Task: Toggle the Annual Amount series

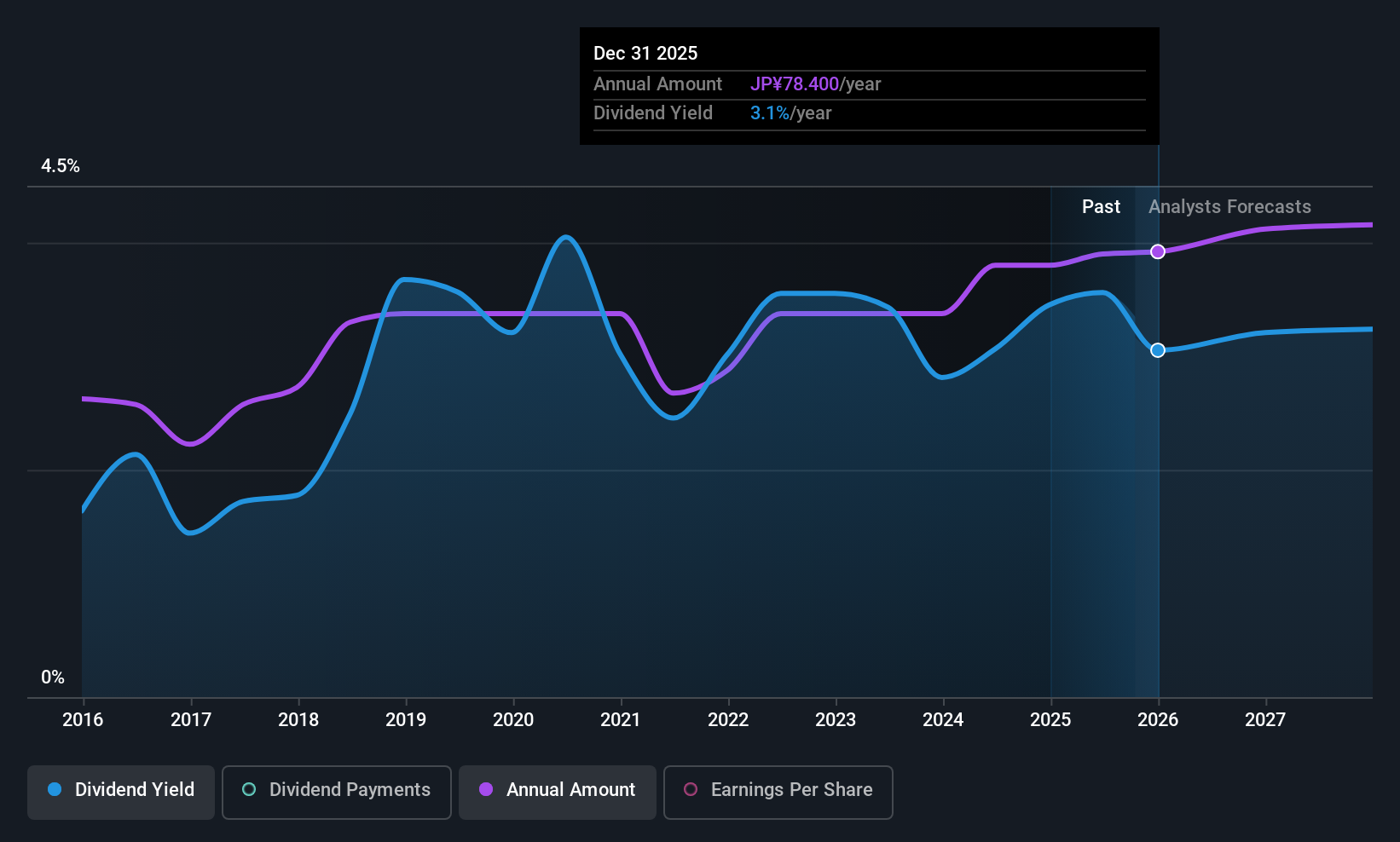Action: (558, 793)
